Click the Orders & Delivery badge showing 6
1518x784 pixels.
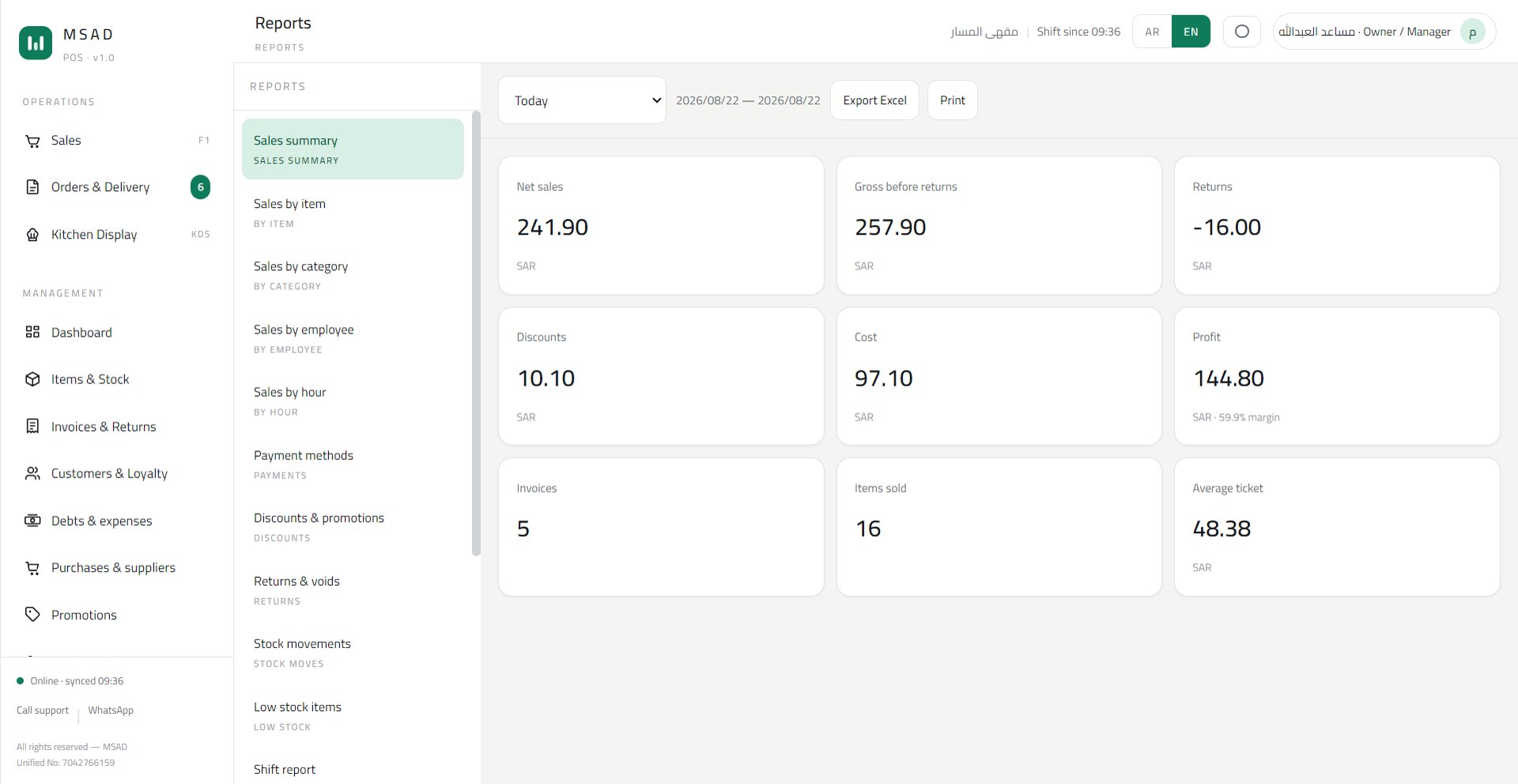click(x=201, y=187)
